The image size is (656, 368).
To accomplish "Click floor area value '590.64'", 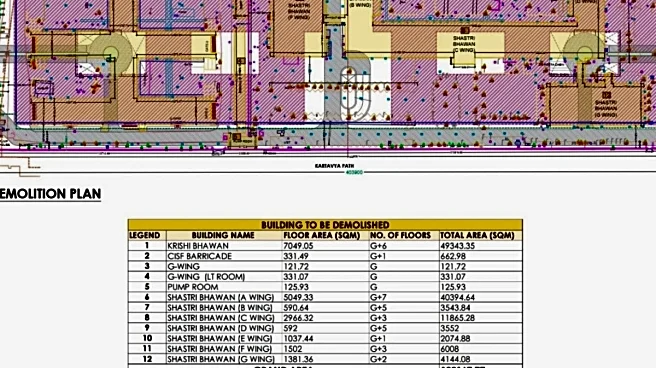I will coord(296,307).
